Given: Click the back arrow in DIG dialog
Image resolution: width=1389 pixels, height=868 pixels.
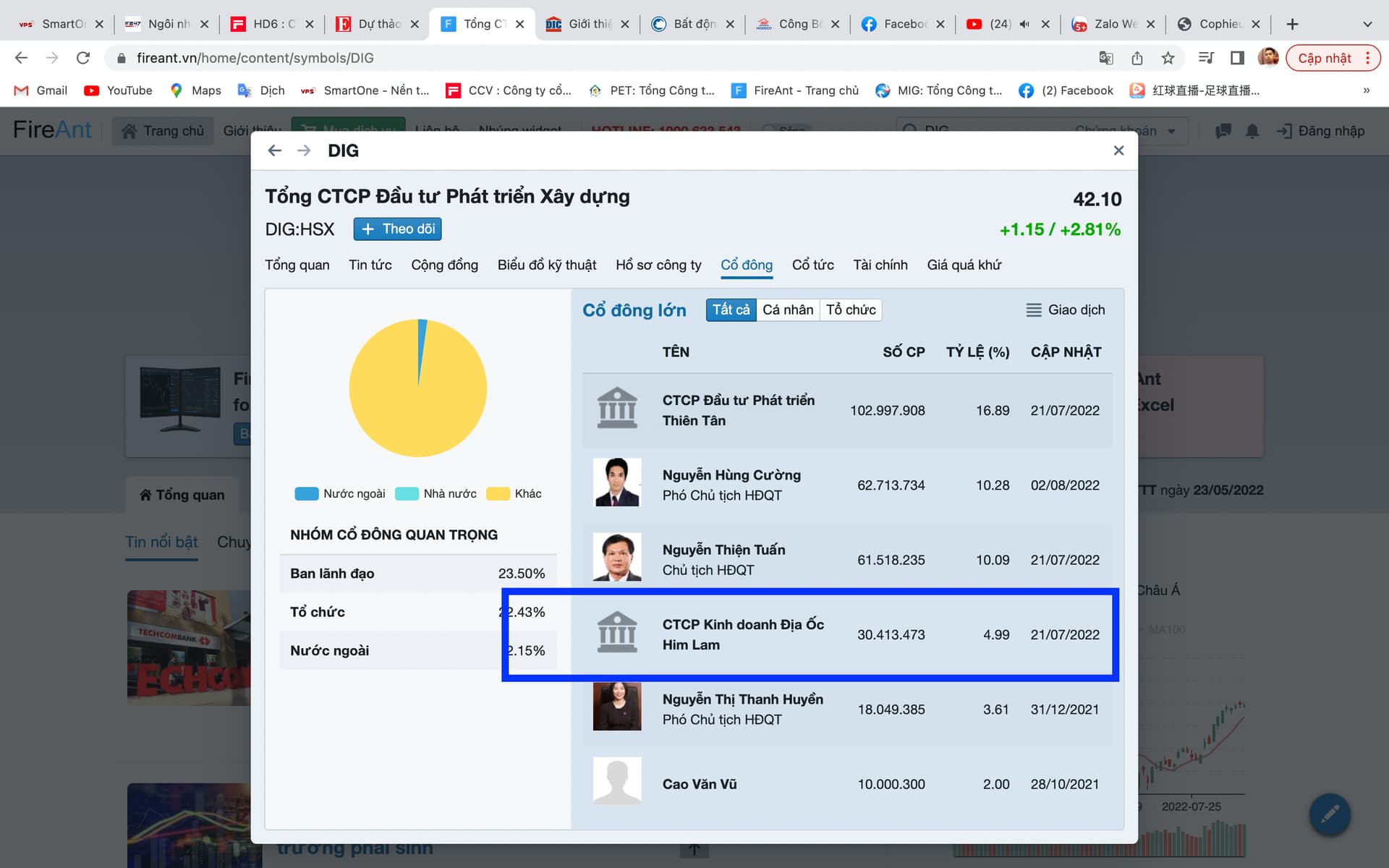Looking at the screenshot, I should [x=274, y=150].
